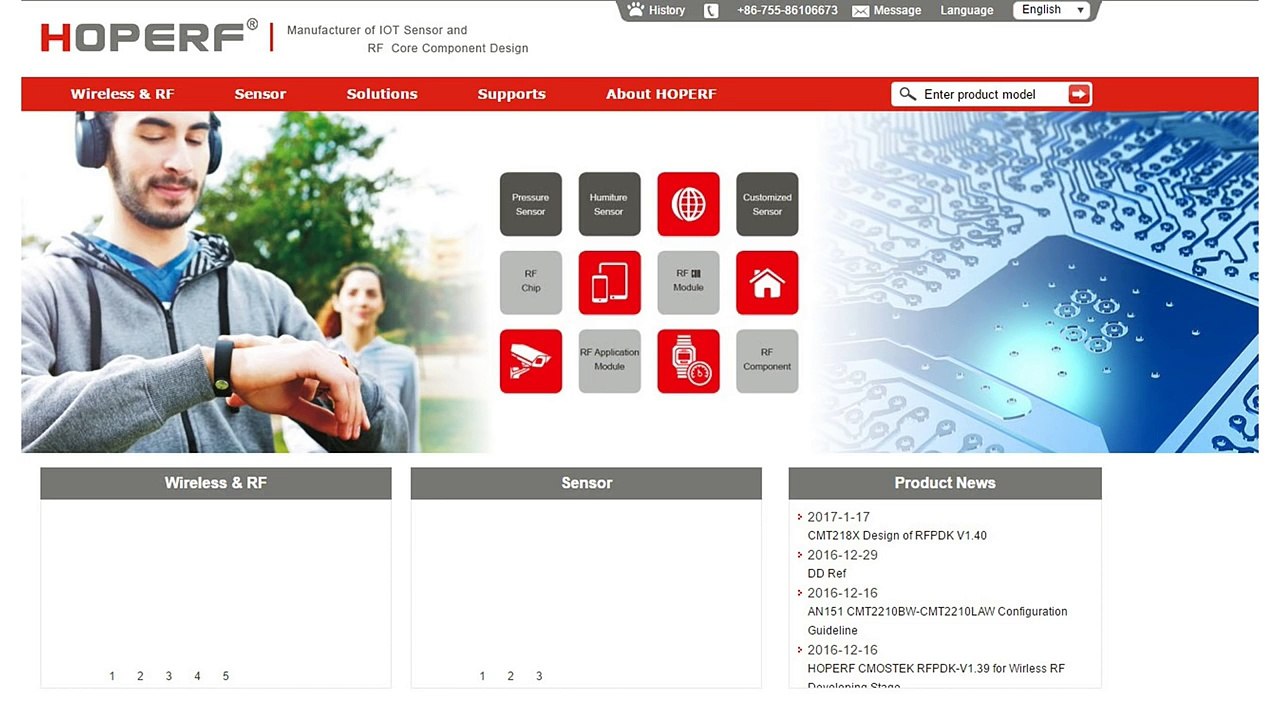Open the Pressure Sensor tile
Image resolution: width=1280 pixels, height=720 pixels.
coord(531,204)
